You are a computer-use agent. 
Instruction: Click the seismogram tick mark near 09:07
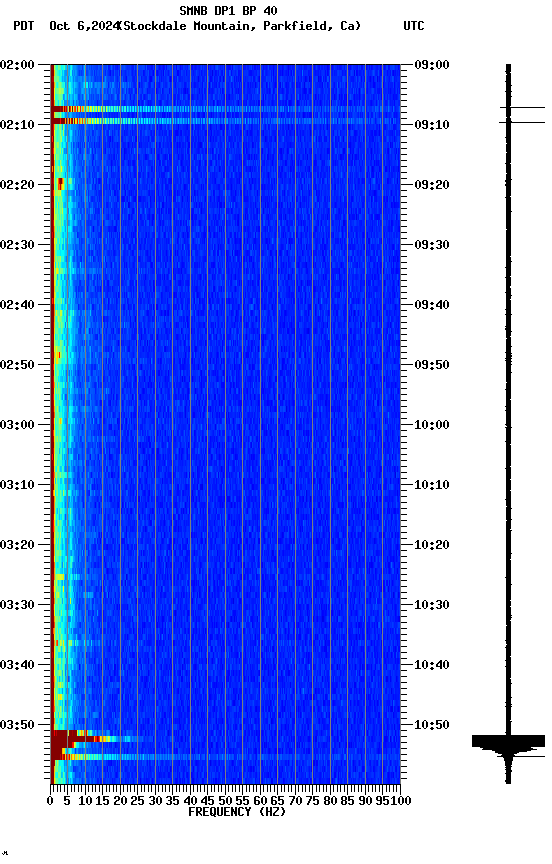(522, 107)
